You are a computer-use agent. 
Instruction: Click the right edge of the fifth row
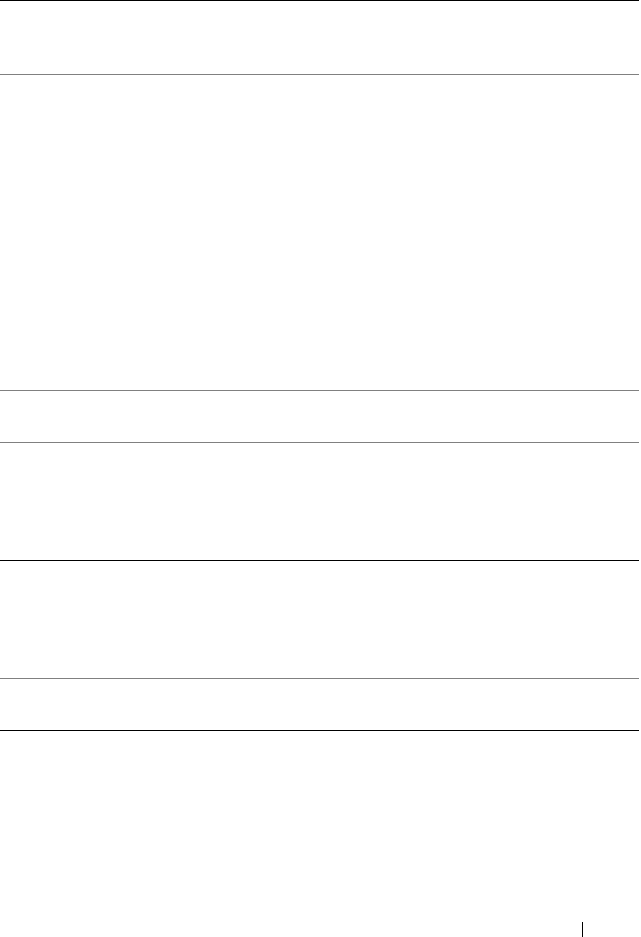[x=635, y=620]
